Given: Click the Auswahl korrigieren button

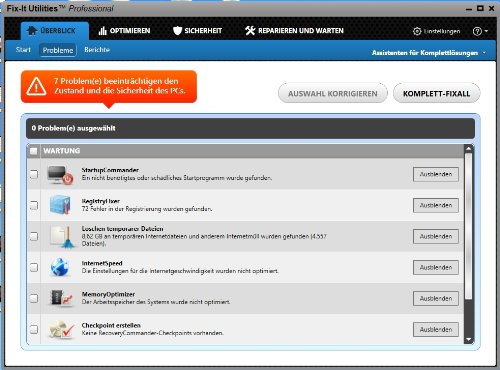Looking at the screenshot, I should pyautogui.click(x=333, y=94).
